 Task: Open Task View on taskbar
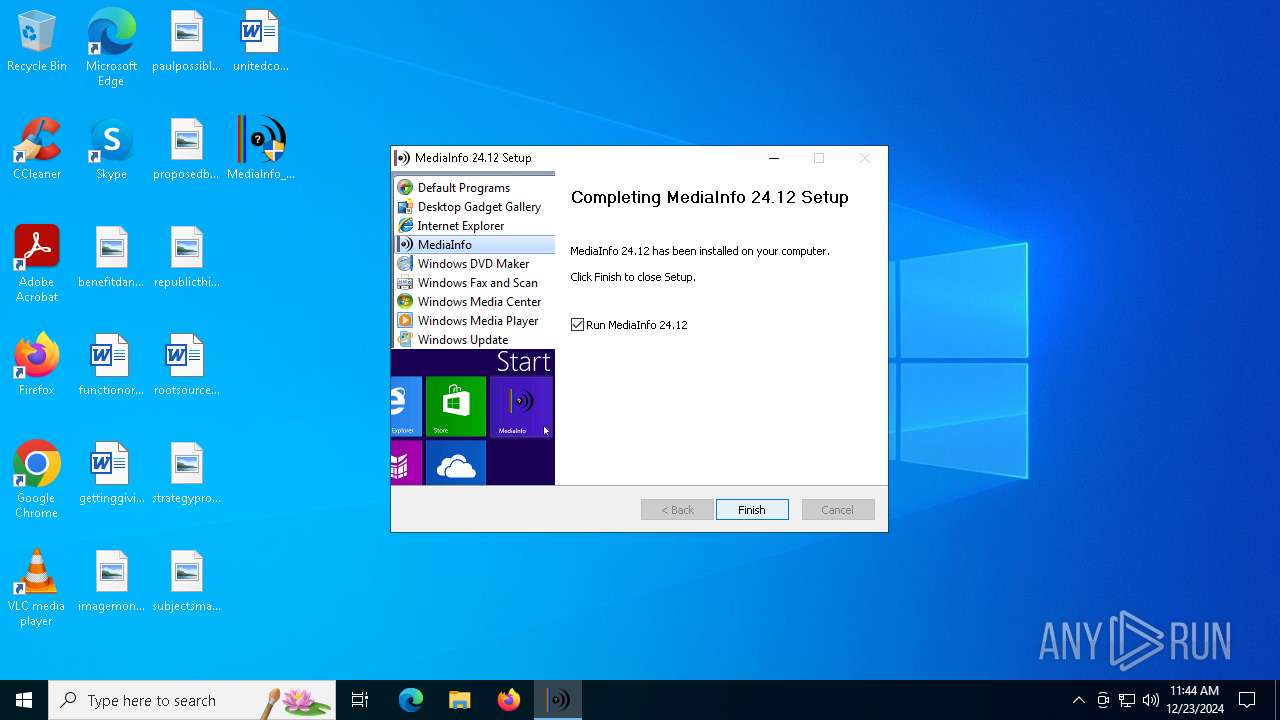click(360, 700)
